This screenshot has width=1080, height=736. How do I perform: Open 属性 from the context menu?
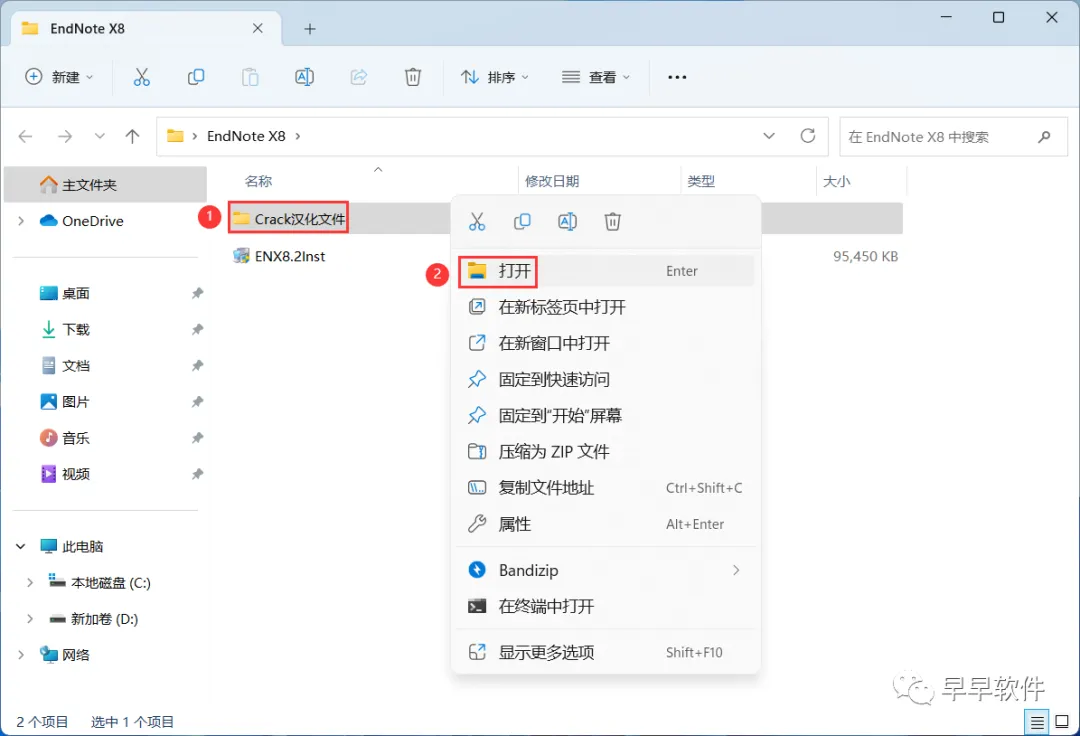click(x=605, y=524)
